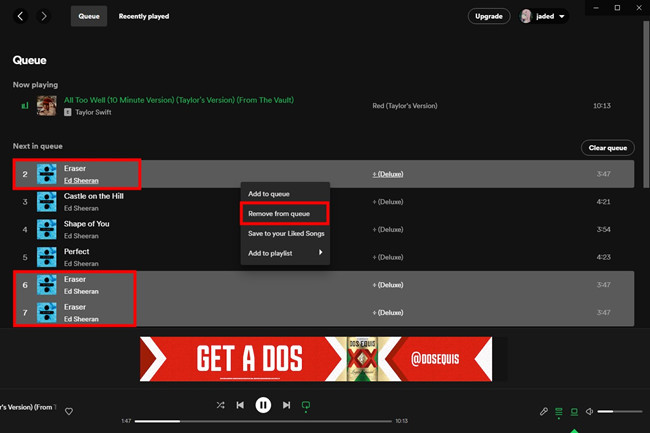Skip to the previous track

[240, 405]
